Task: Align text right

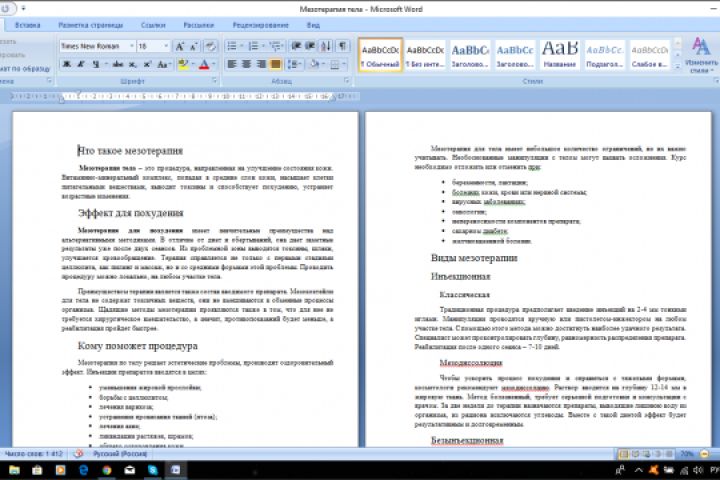Action: click(261, 64)
